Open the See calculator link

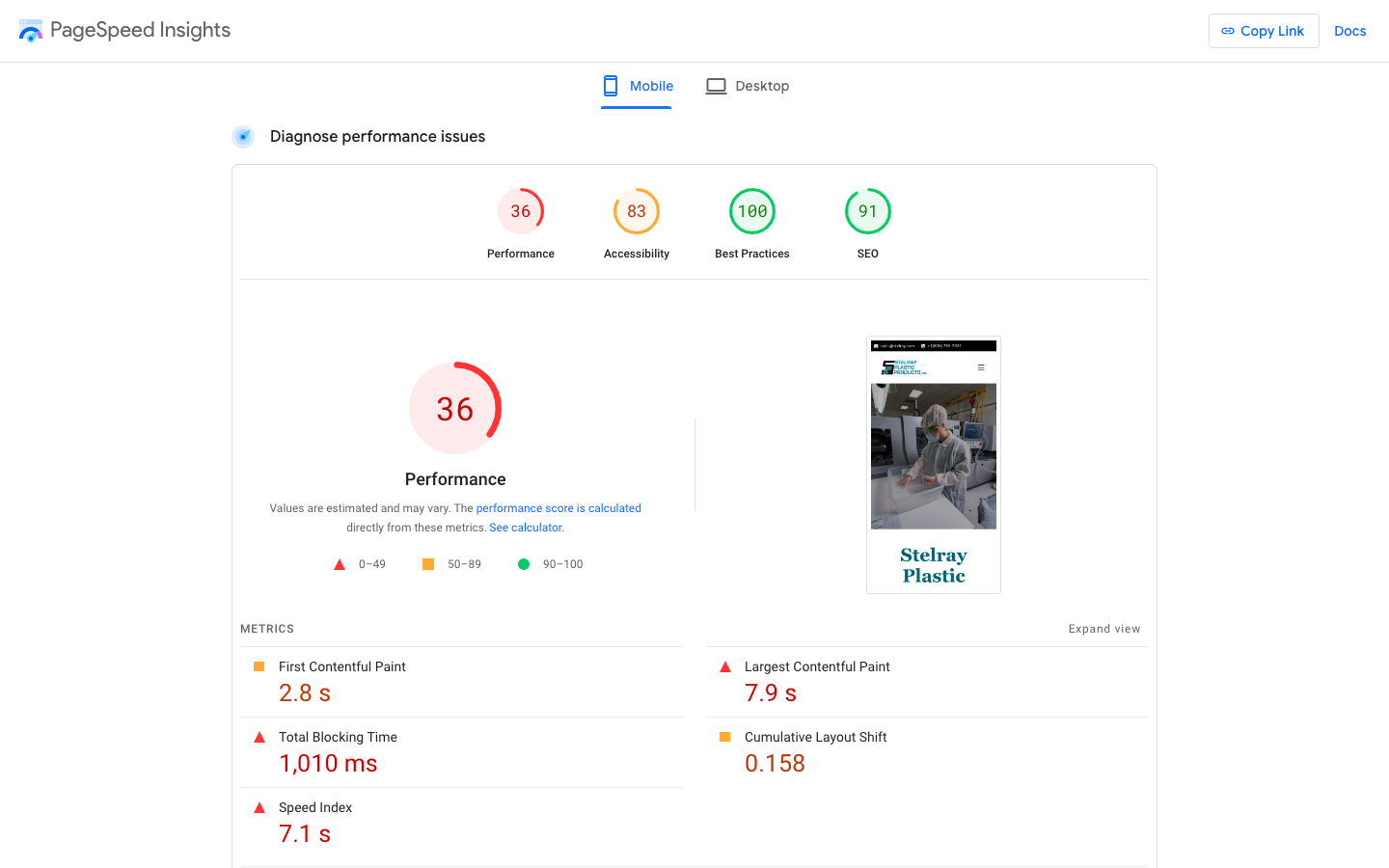point(526,528)
